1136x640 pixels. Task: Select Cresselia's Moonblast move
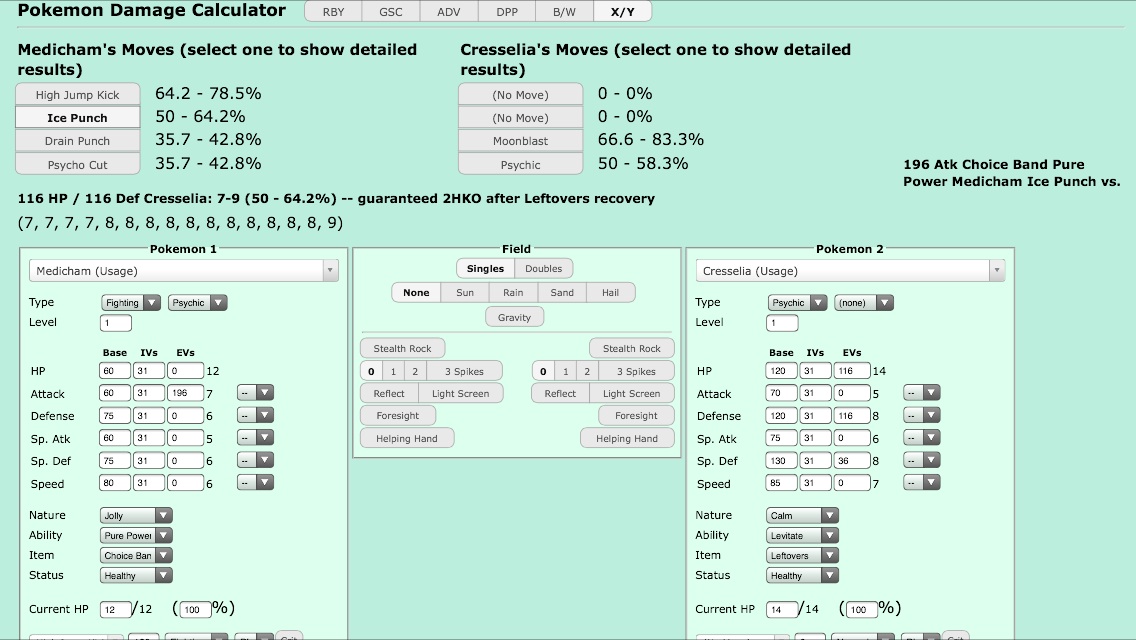coord(520,141)
